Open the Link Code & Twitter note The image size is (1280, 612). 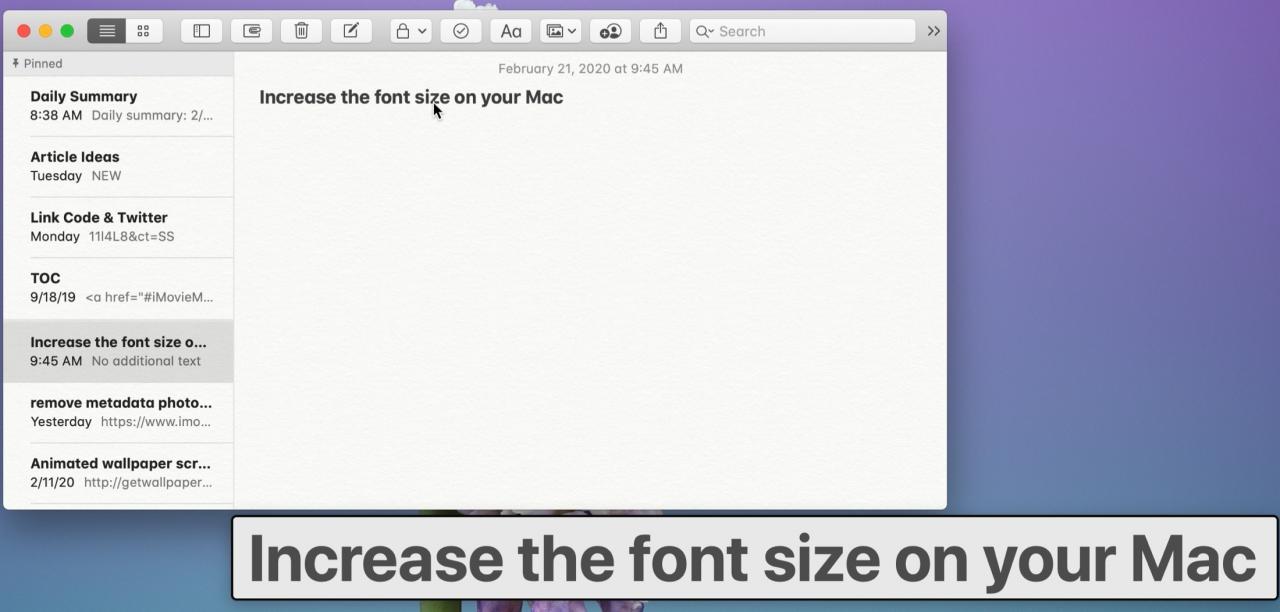[x=119, y=227]
